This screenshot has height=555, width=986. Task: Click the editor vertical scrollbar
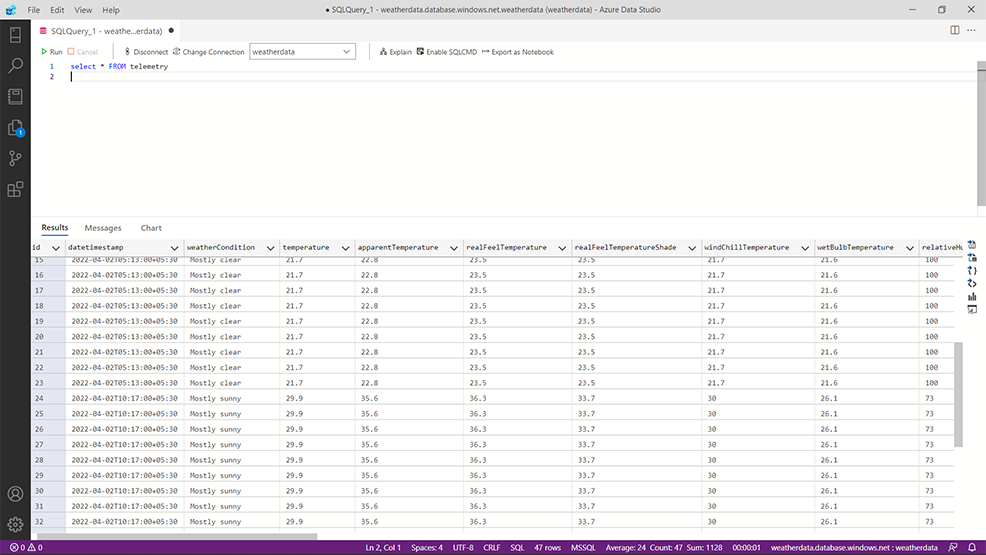[x=981, y=133]
